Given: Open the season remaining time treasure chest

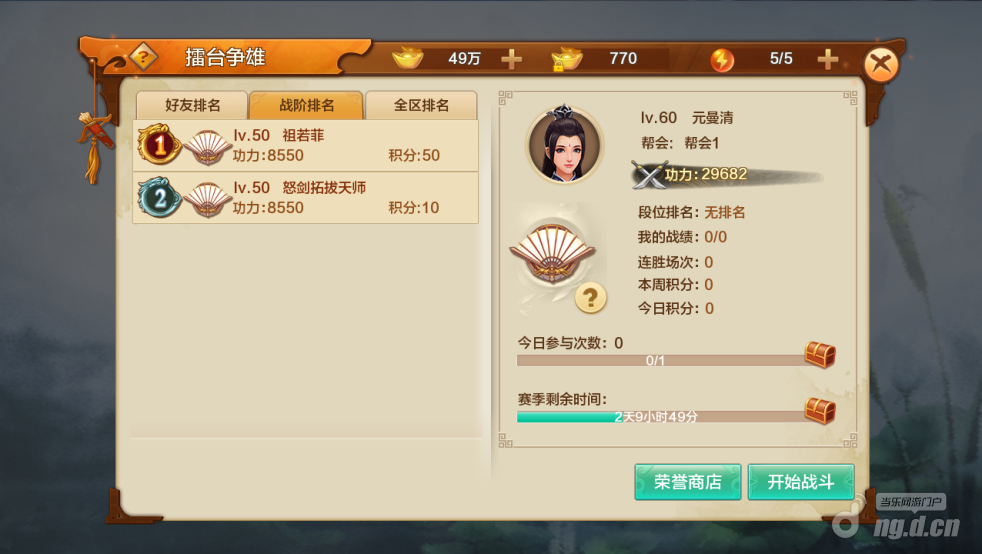Looking at the screenshot, I should pyautogui.click(x=820, y=411).
